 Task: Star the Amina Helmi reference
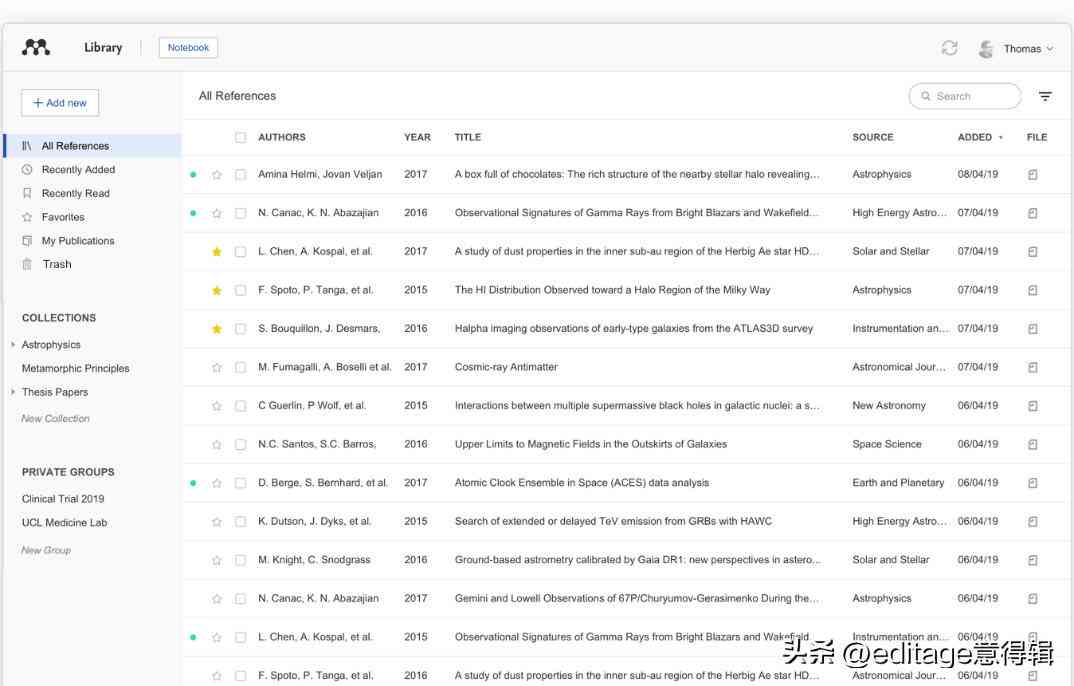click(217, 175)
